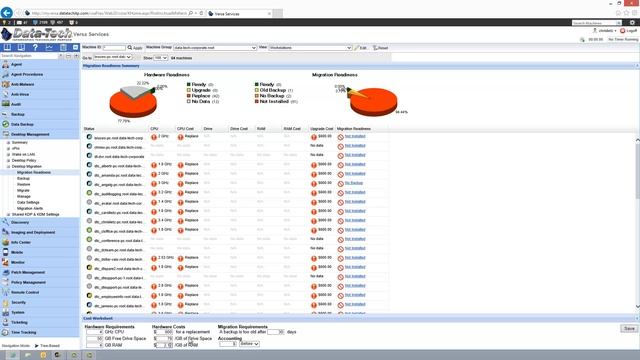Select Migrate under Desktop Migration
The image size is (640, 360).
click(x=23, y=190)
